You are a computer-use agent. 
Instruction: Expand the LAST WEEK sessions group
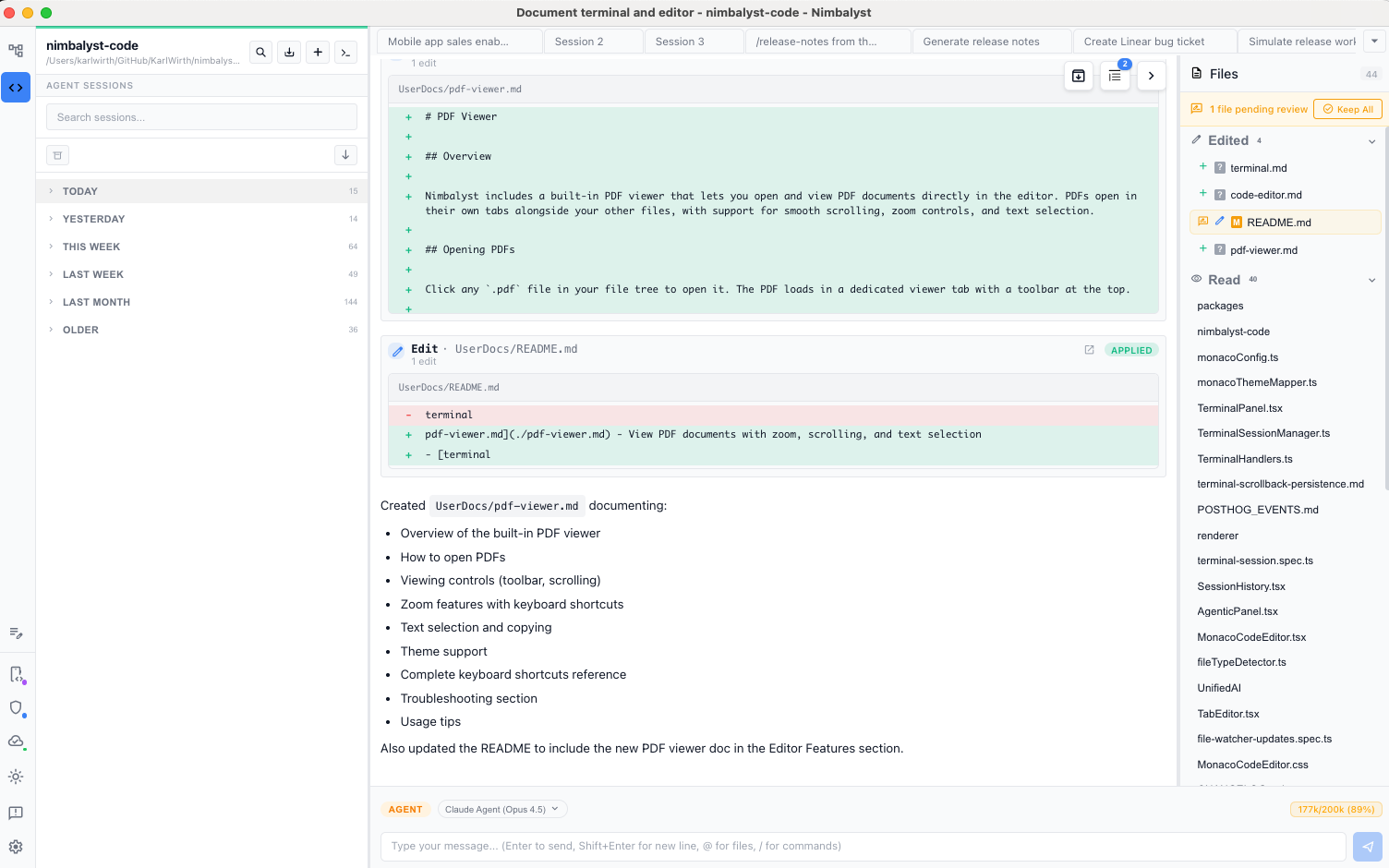[201, 274]
